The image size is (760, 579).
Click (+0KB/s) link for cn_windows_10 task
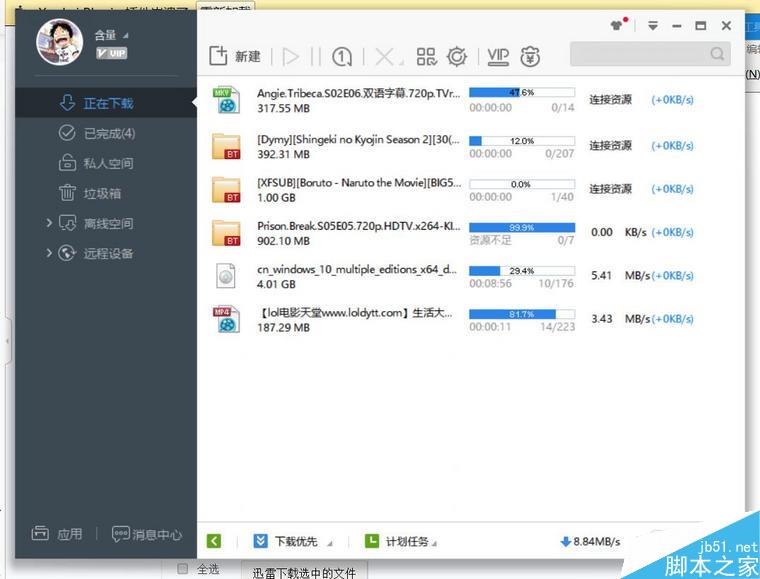[672, 275]
